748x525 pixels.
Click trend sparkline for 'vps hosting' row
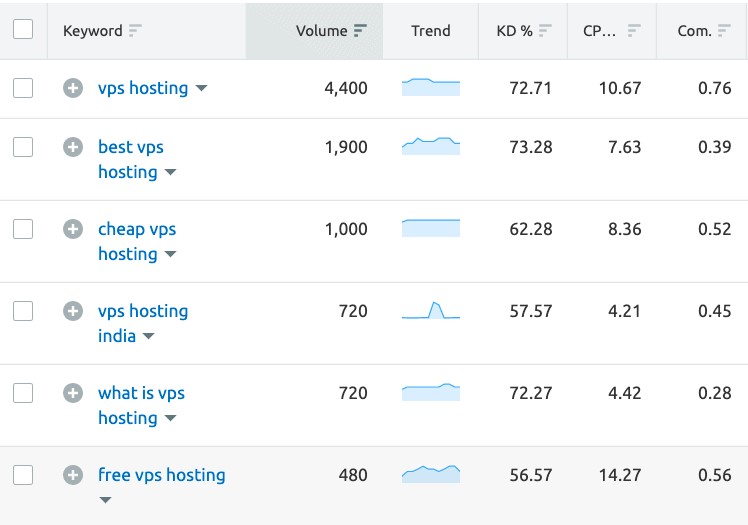click(431, 87)
